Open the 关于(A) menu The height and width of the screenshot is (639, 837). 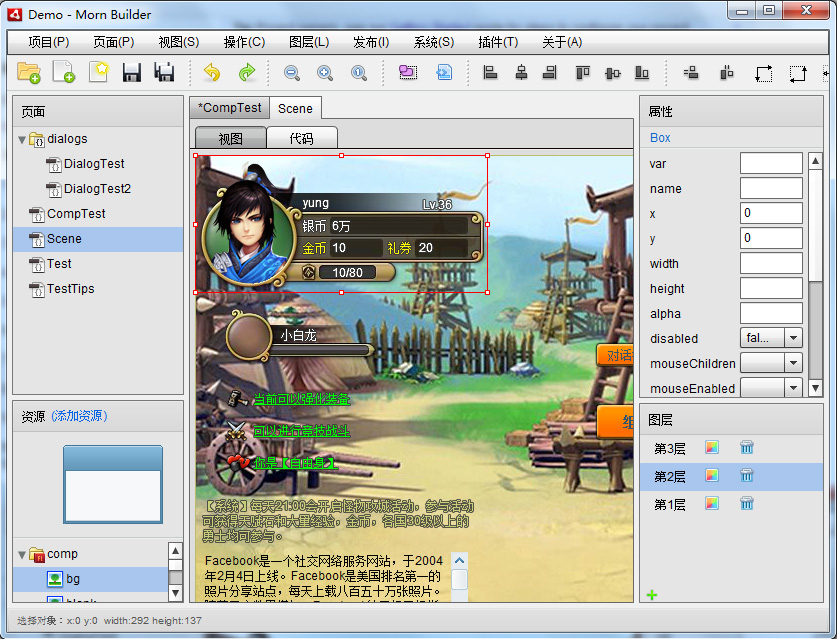coord(562,42)
